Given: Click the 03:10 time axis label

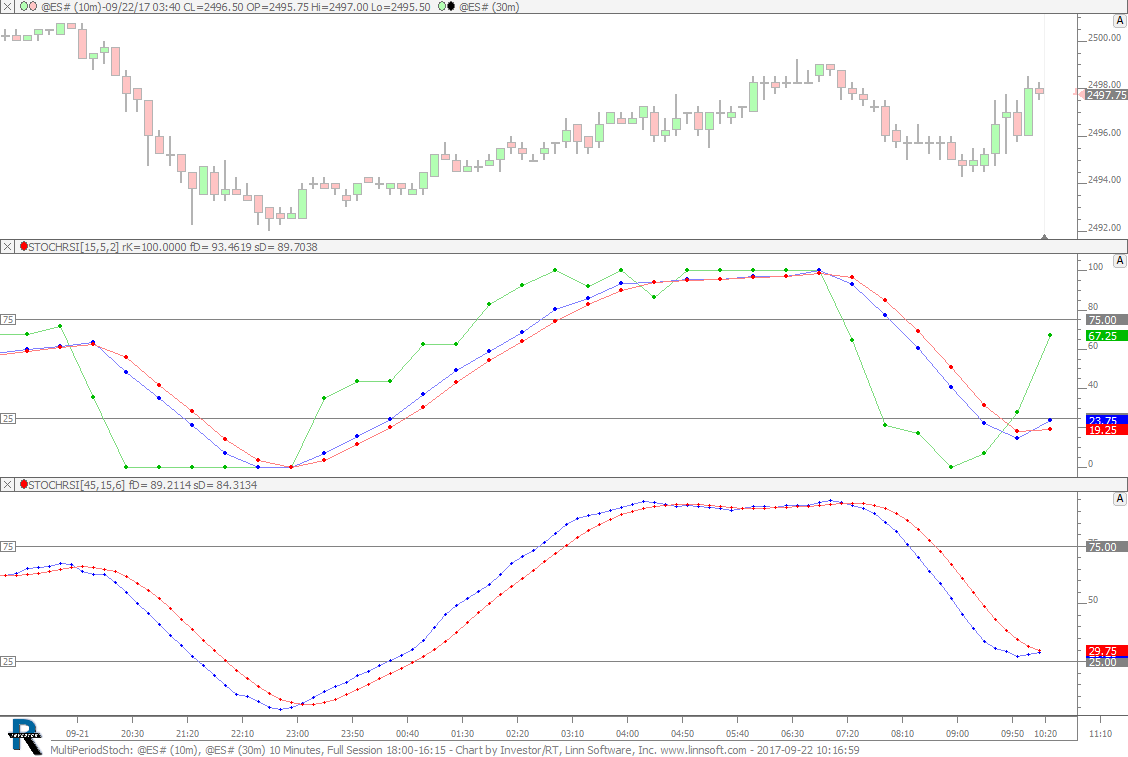Looking at the screenshot, I should [x=573, y=733].
